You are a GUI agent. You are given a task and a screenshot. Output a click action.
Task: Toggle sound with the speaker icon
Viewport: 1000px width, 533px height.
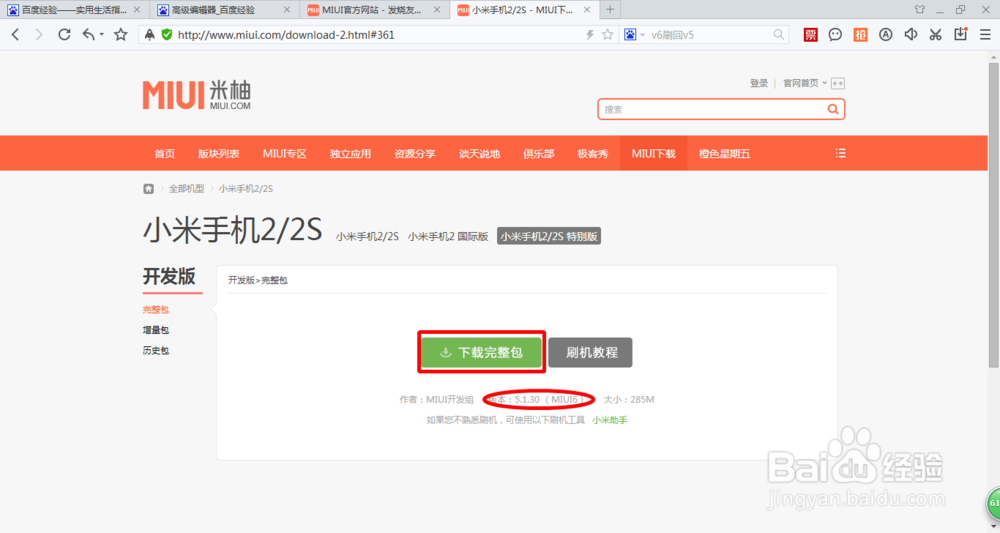tap(911, 34)
